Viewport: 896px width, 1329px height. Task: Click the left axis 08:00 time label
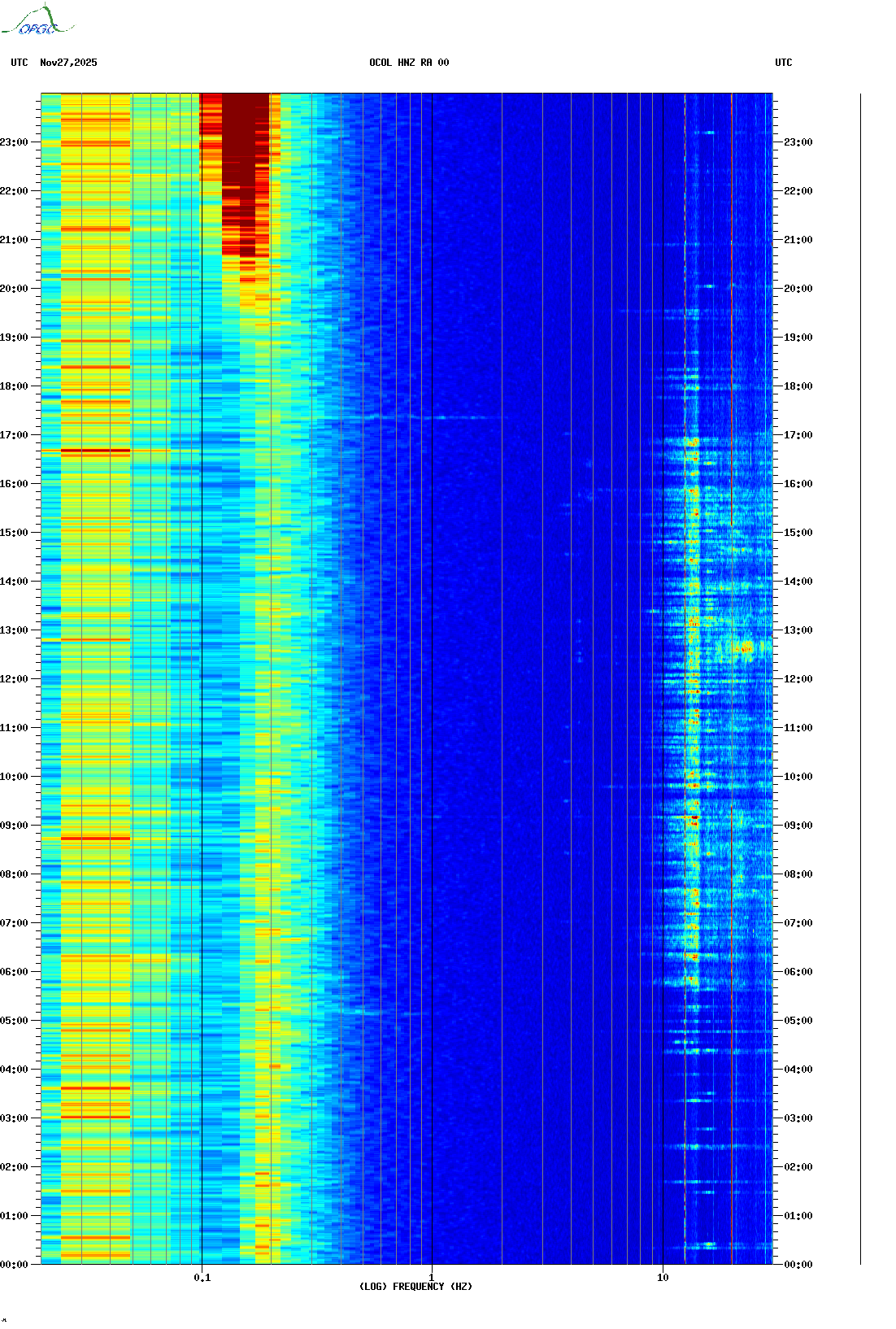click(x=14, y=874)
